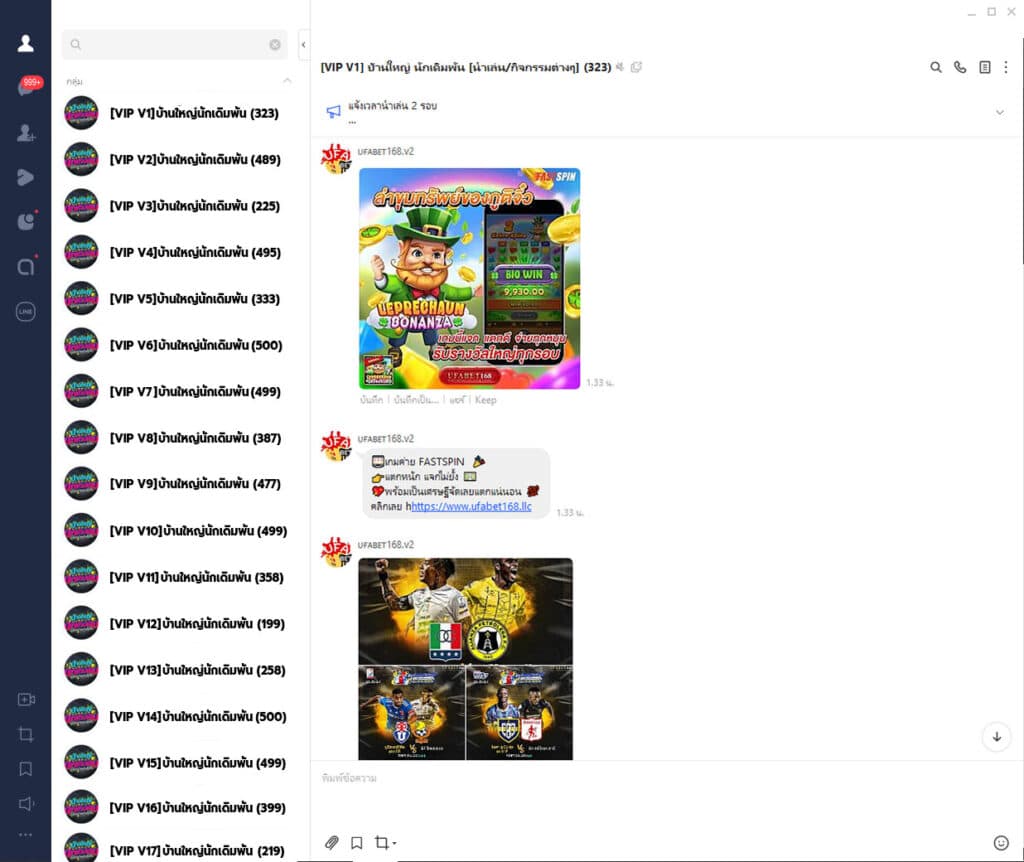1024x862 pixels.
Task: Start a voice call in chat header
Action: [960, 67]
